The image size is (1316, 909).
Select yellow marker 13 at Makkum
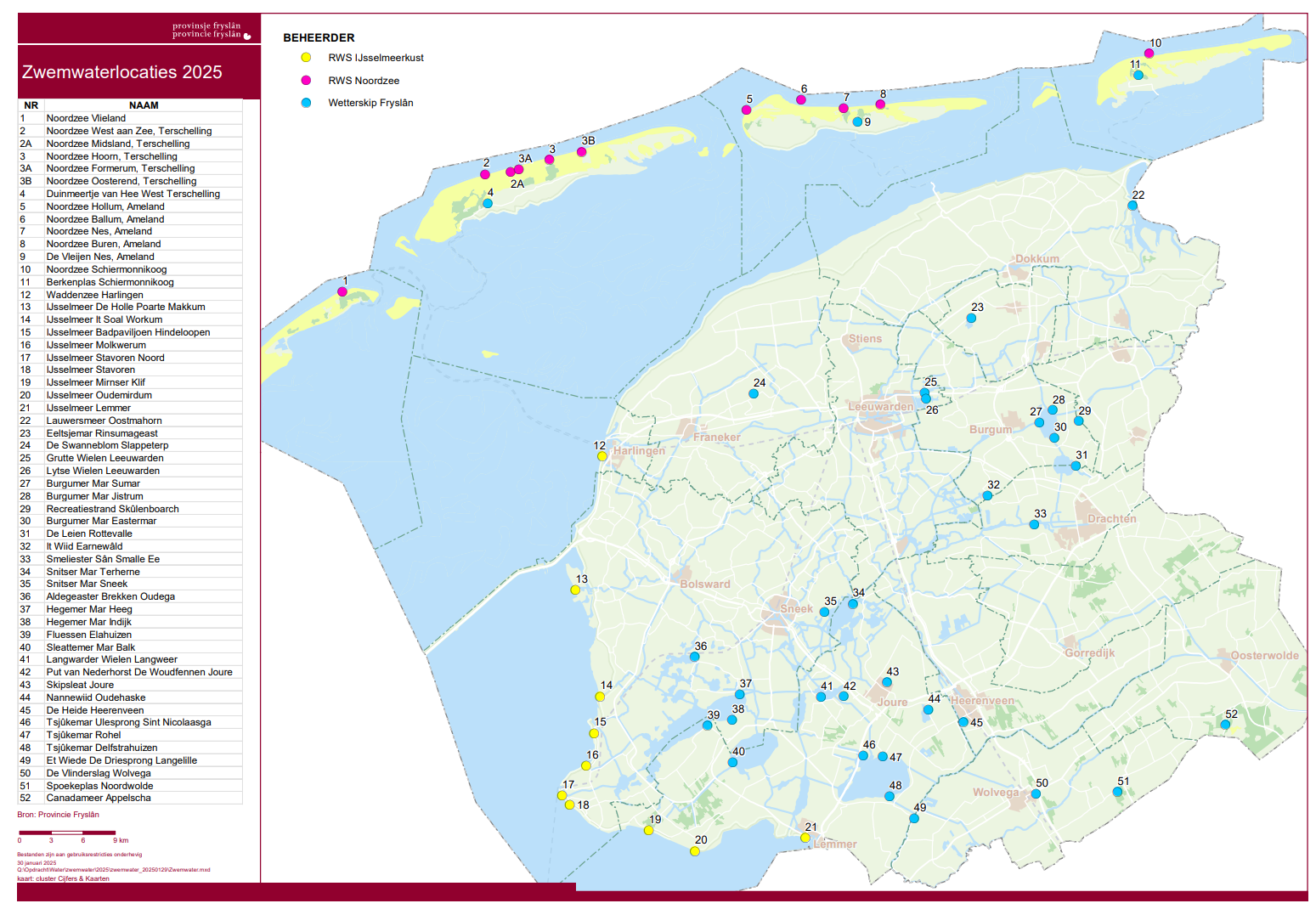point(575,590)
